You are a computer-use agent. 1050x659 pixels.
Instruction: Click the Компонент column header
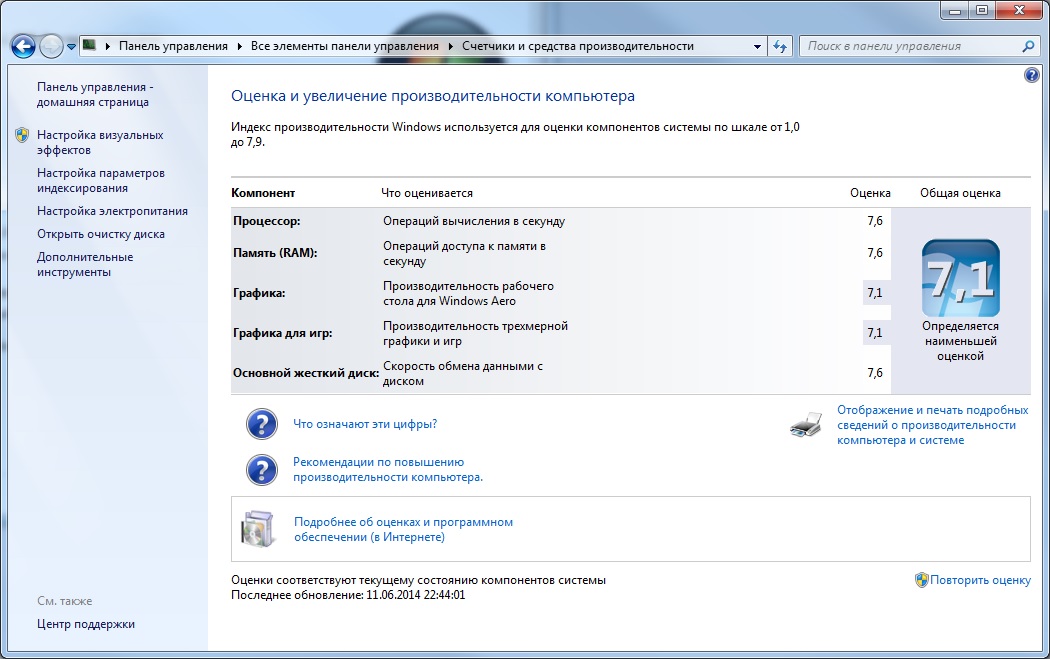click(x=263, y=193)
